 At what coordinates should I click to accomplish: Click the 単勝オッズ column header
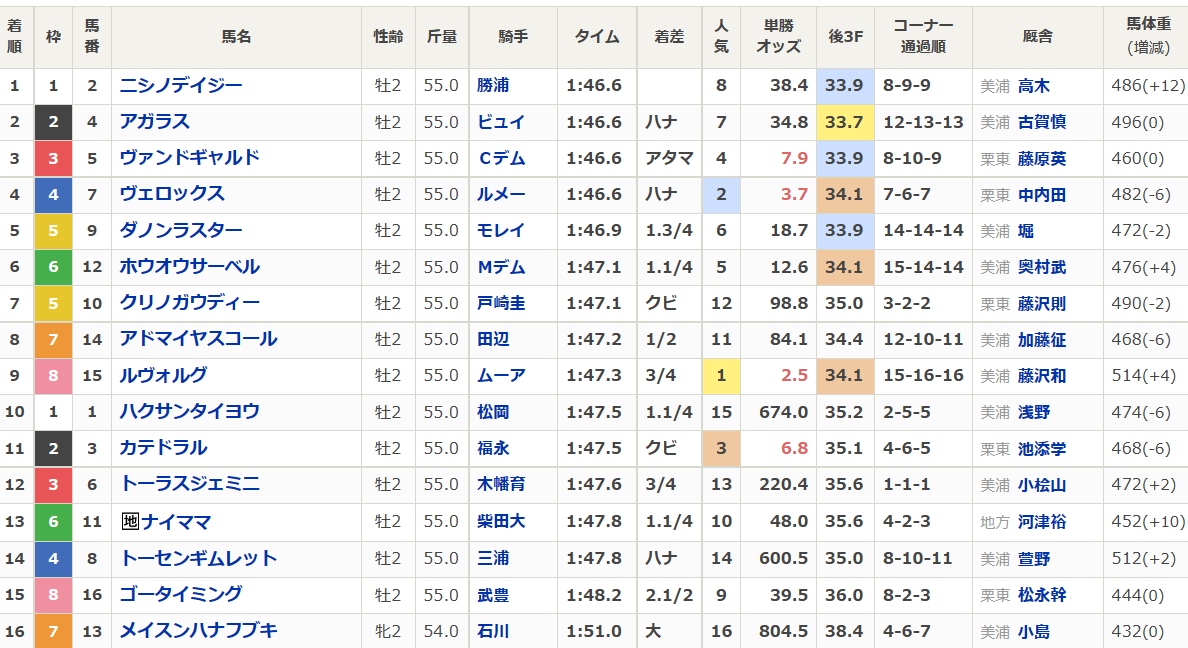[778, 36]
